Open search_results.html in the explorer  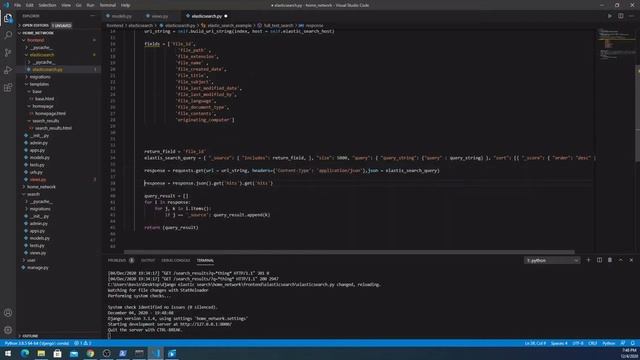tap(53, 128)
